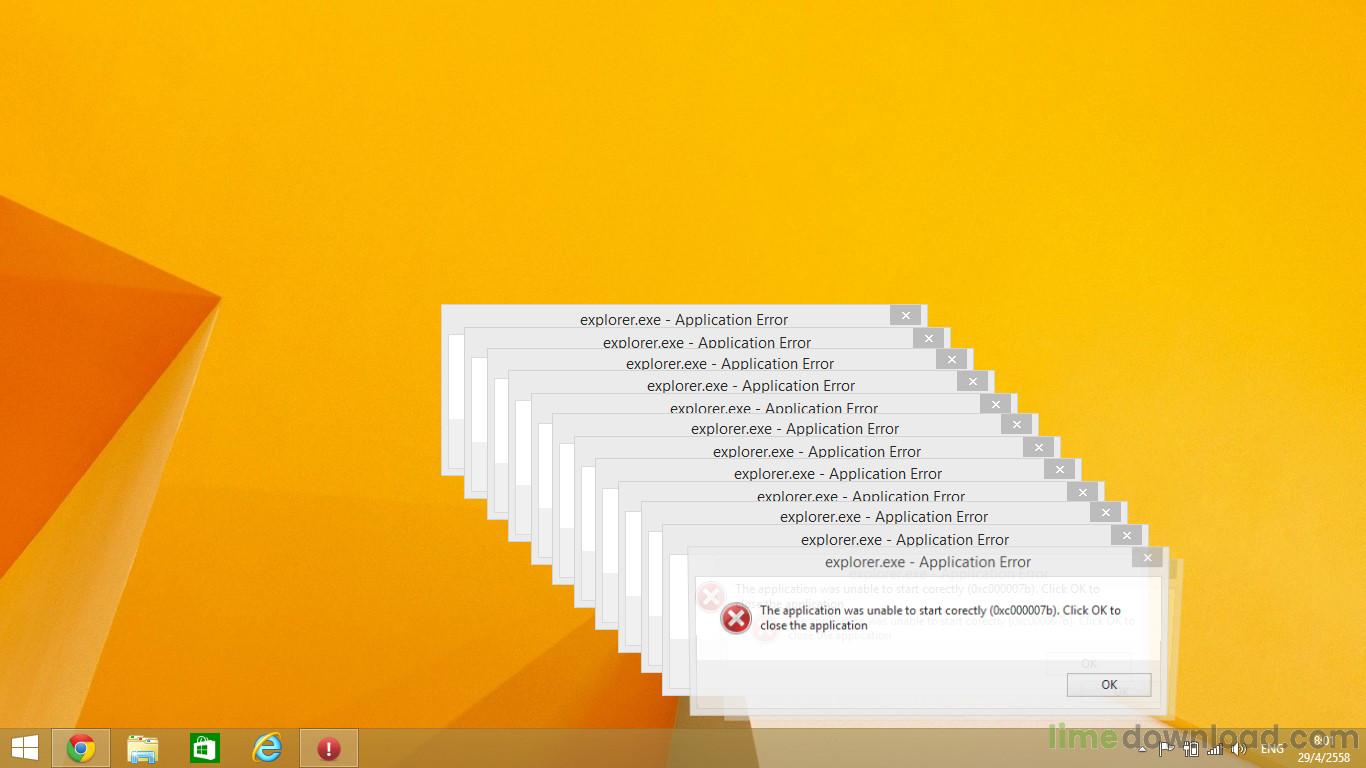This screenshot has height=768, width=1366.
Task: Launch Internet Explorer from the taskbar
Action: 267,748
